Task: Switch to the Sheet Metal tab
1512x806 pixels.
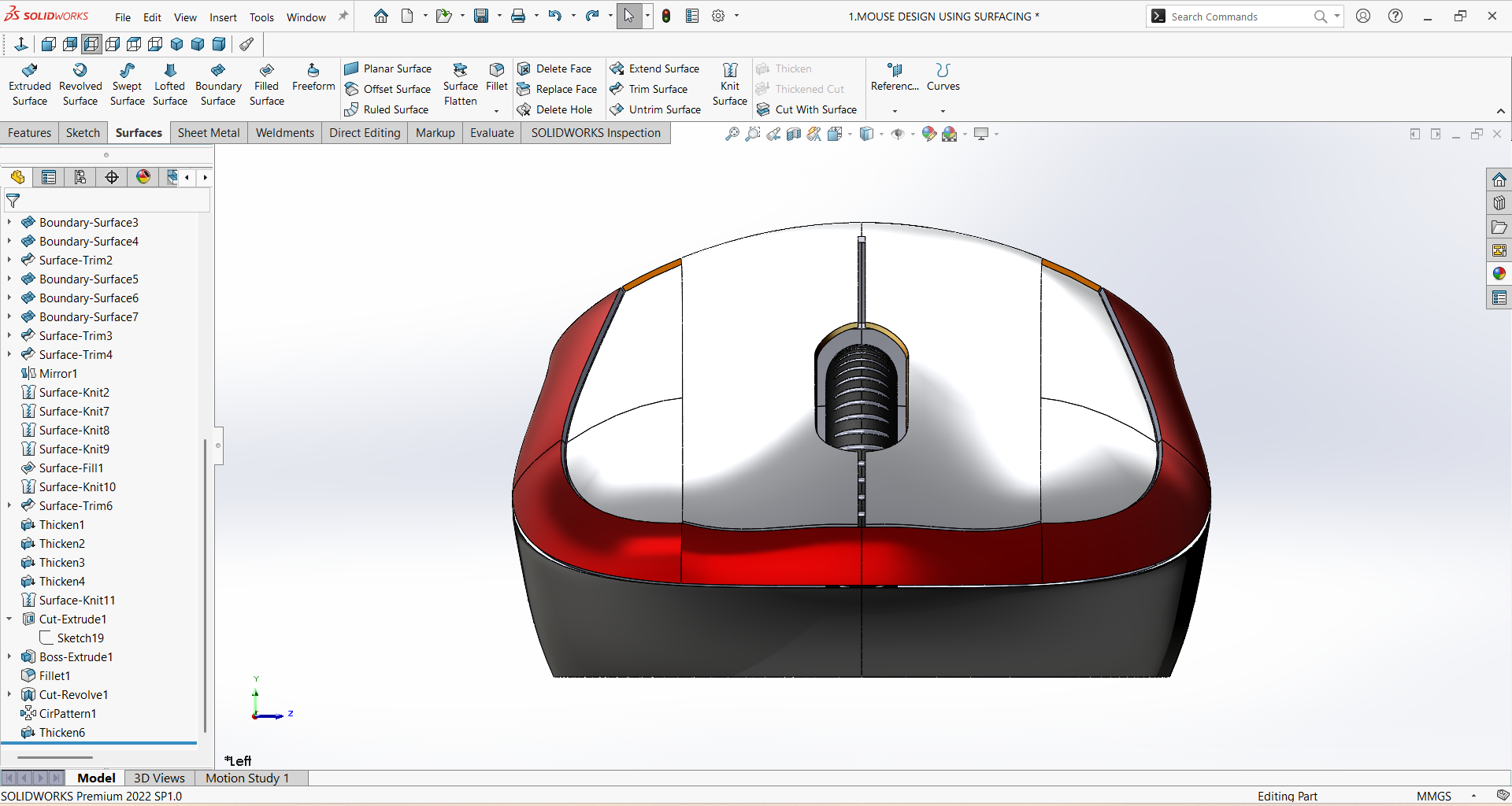Action: click(209, 133)
